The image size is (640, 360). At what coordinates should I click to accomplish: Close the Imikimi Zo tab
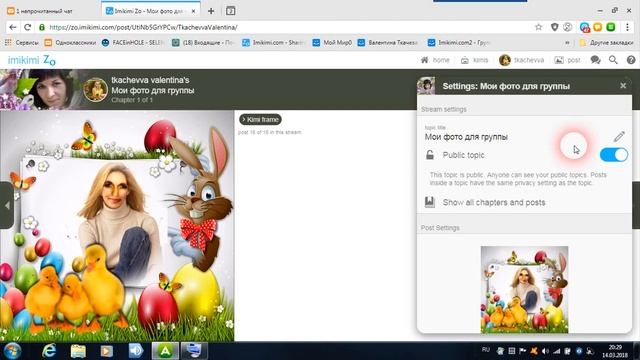193,11
